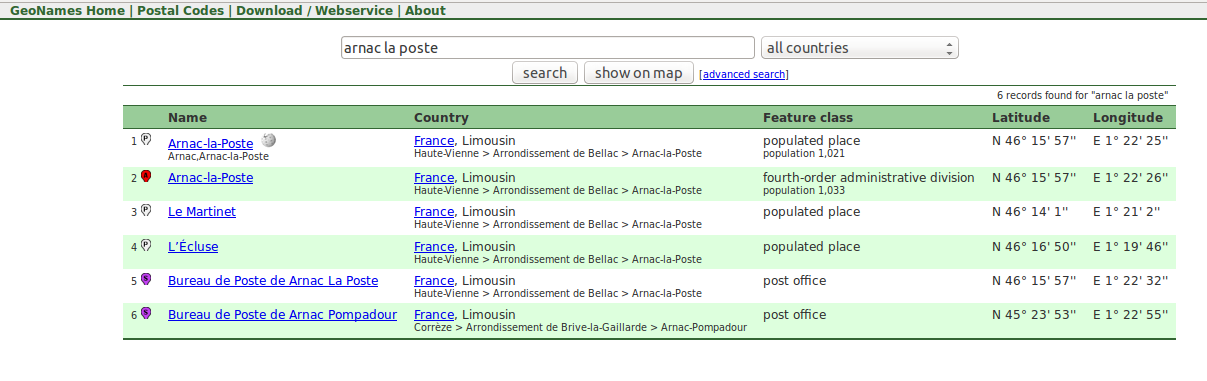This screenshot has width=1207, height=381.
Task: Open the Wikipedia globe icon next to Arnac-la-Poste
Action: [269, 141]
